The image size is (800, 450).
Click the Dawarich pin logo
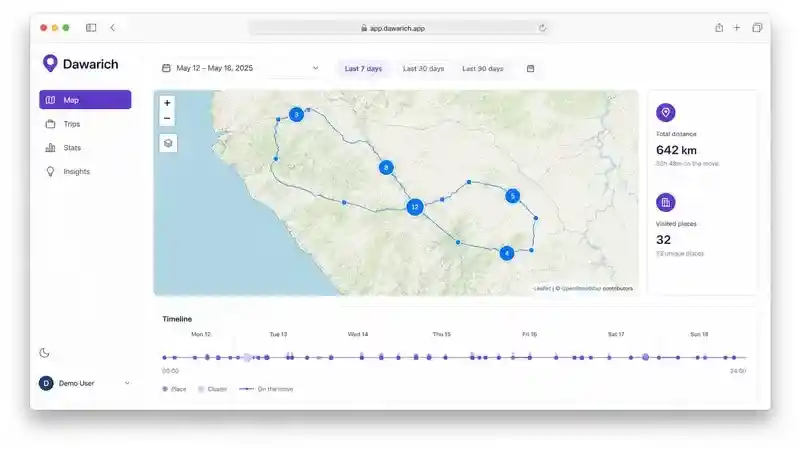(50, 64)
